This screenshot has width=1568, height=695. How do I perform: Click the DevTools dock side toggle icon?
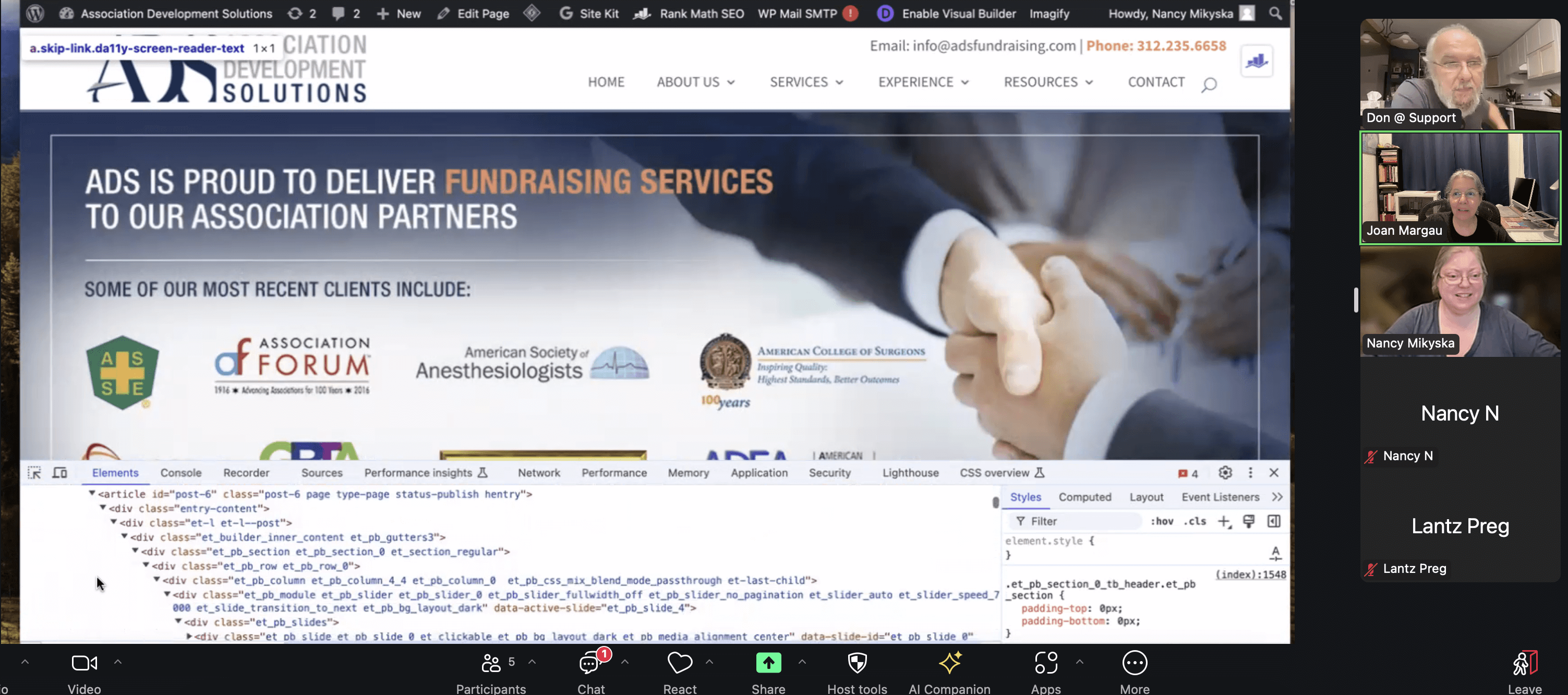pyautogui.click(x=1250, y=472)
